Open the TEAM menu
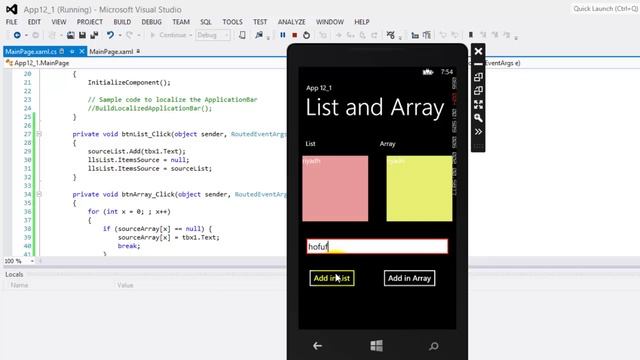 pos(181,22)
